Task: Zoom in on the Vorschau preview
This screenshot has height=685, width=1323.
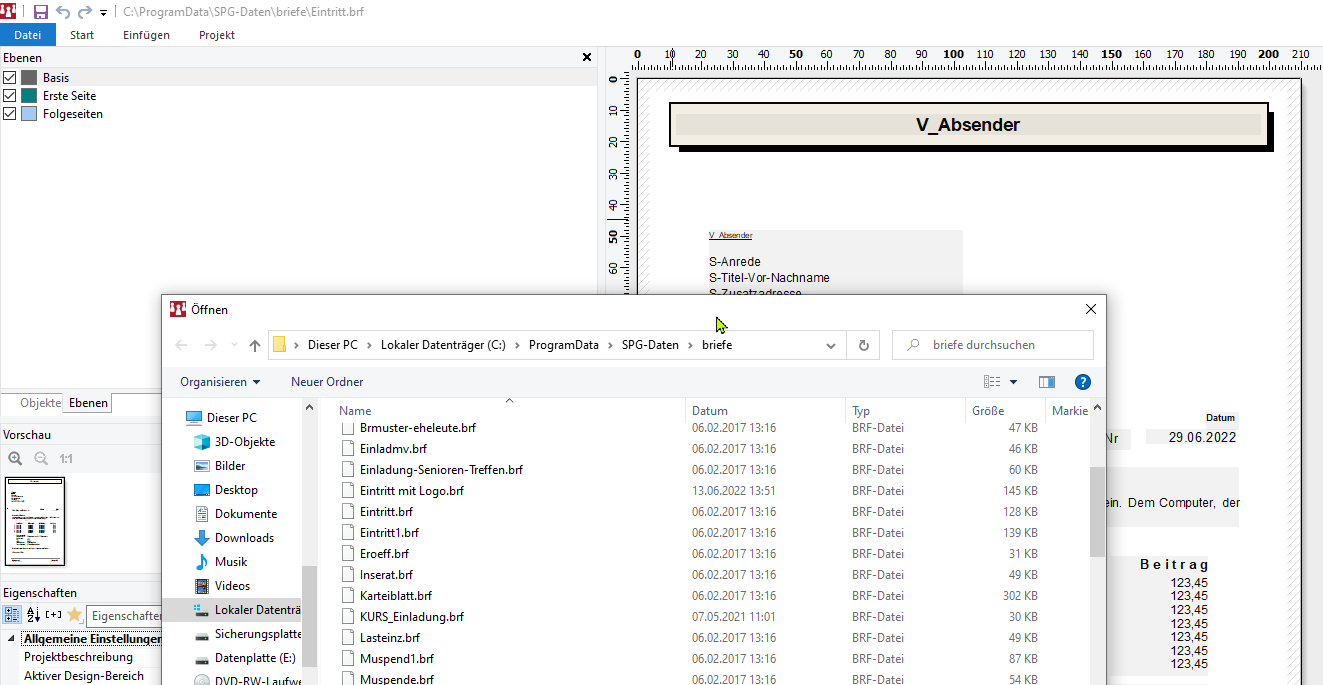Action: click(x=15, y=459)
